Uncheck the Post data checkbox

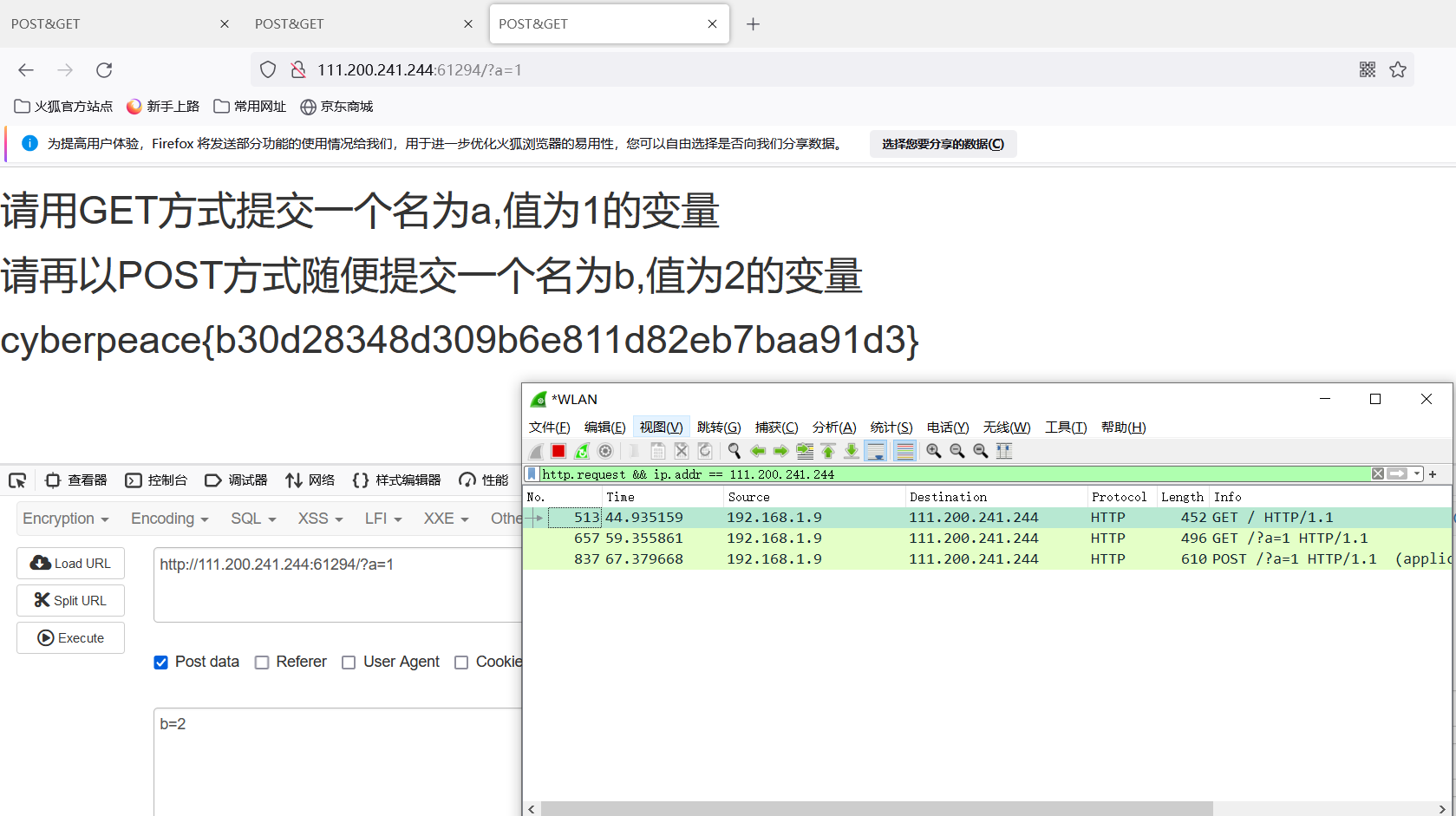pyautogui.click(x=161, y=663)
